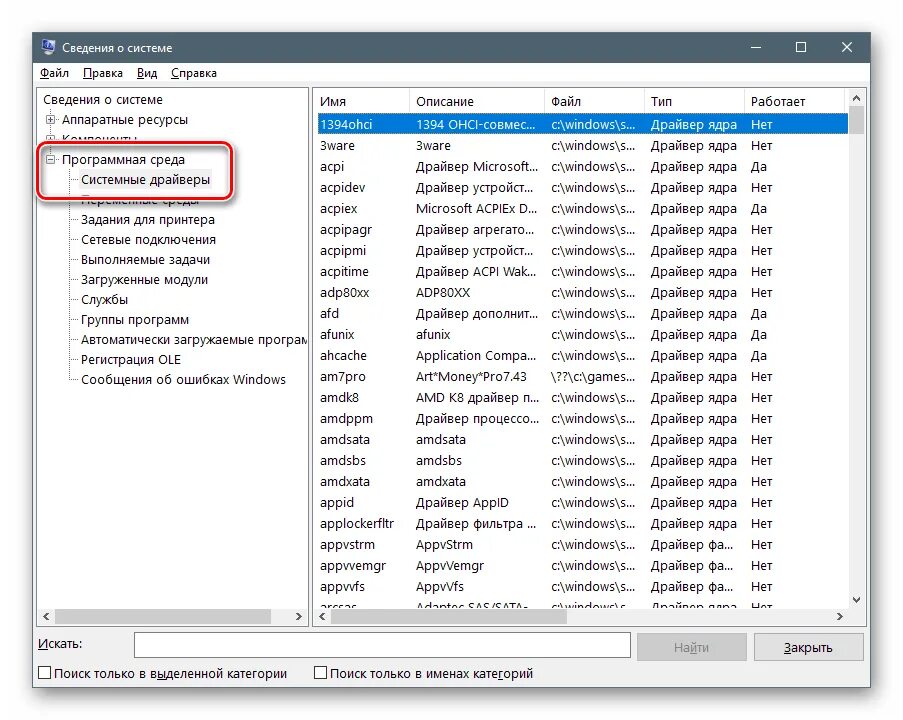Open the Справка menu
The image size is (903, 720).
194,73
